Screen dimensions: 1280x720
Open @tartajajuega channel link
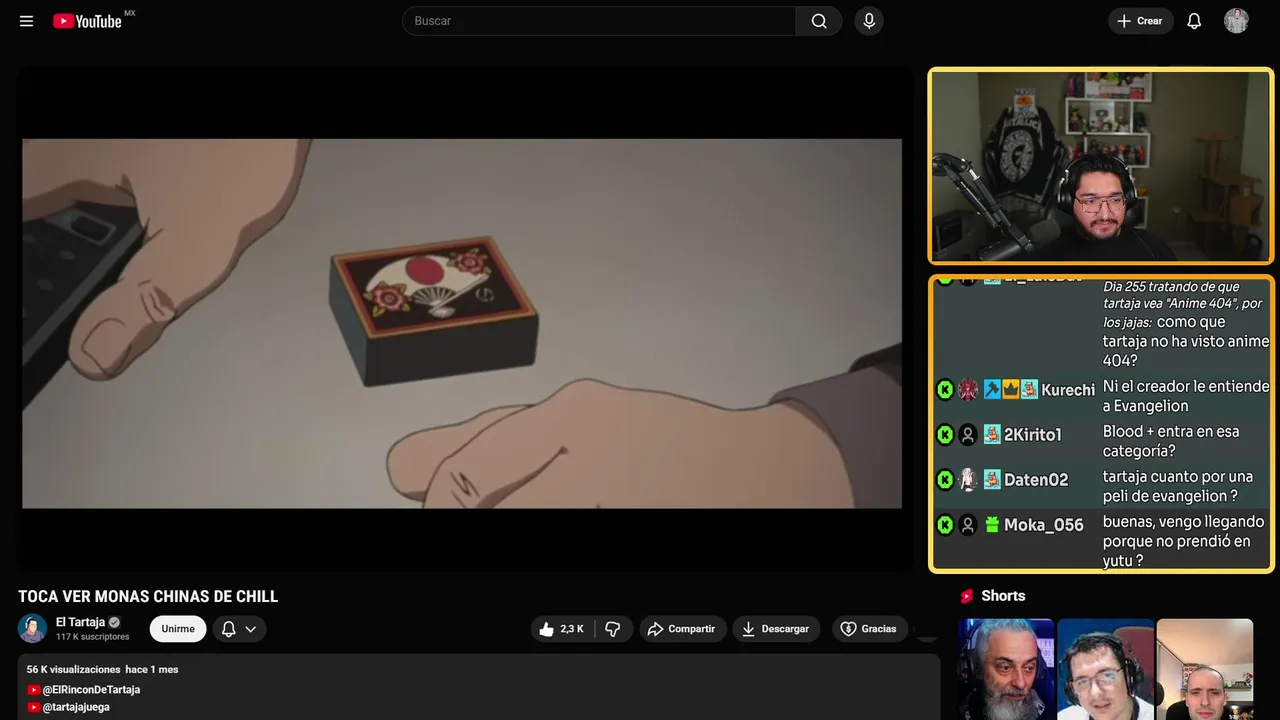click(76, 707)
